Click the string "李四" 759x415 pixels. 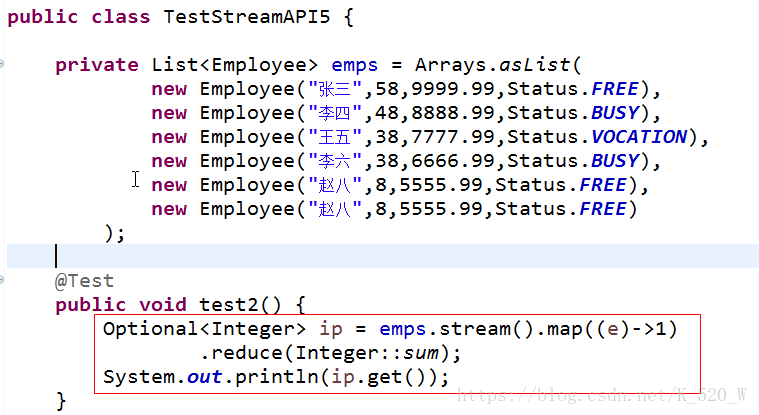[335, 113]
